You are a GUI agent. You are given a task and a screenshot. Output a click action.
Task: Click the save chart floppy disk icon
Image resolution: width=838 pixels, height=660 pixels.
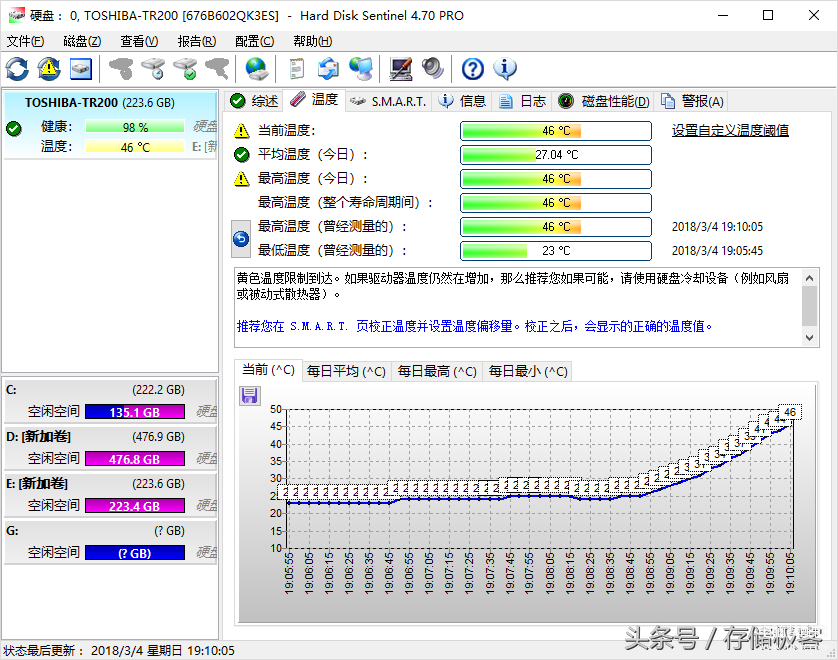point(250,395)
